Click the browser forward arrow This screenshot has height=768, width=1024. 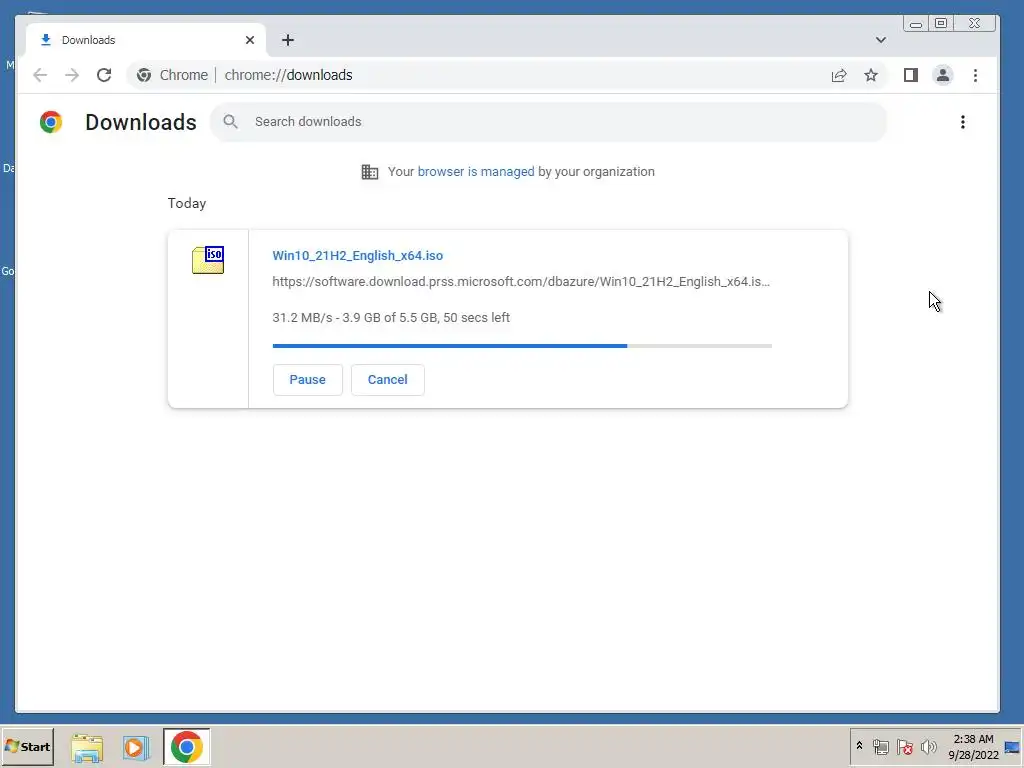click(x=72, y=75)
